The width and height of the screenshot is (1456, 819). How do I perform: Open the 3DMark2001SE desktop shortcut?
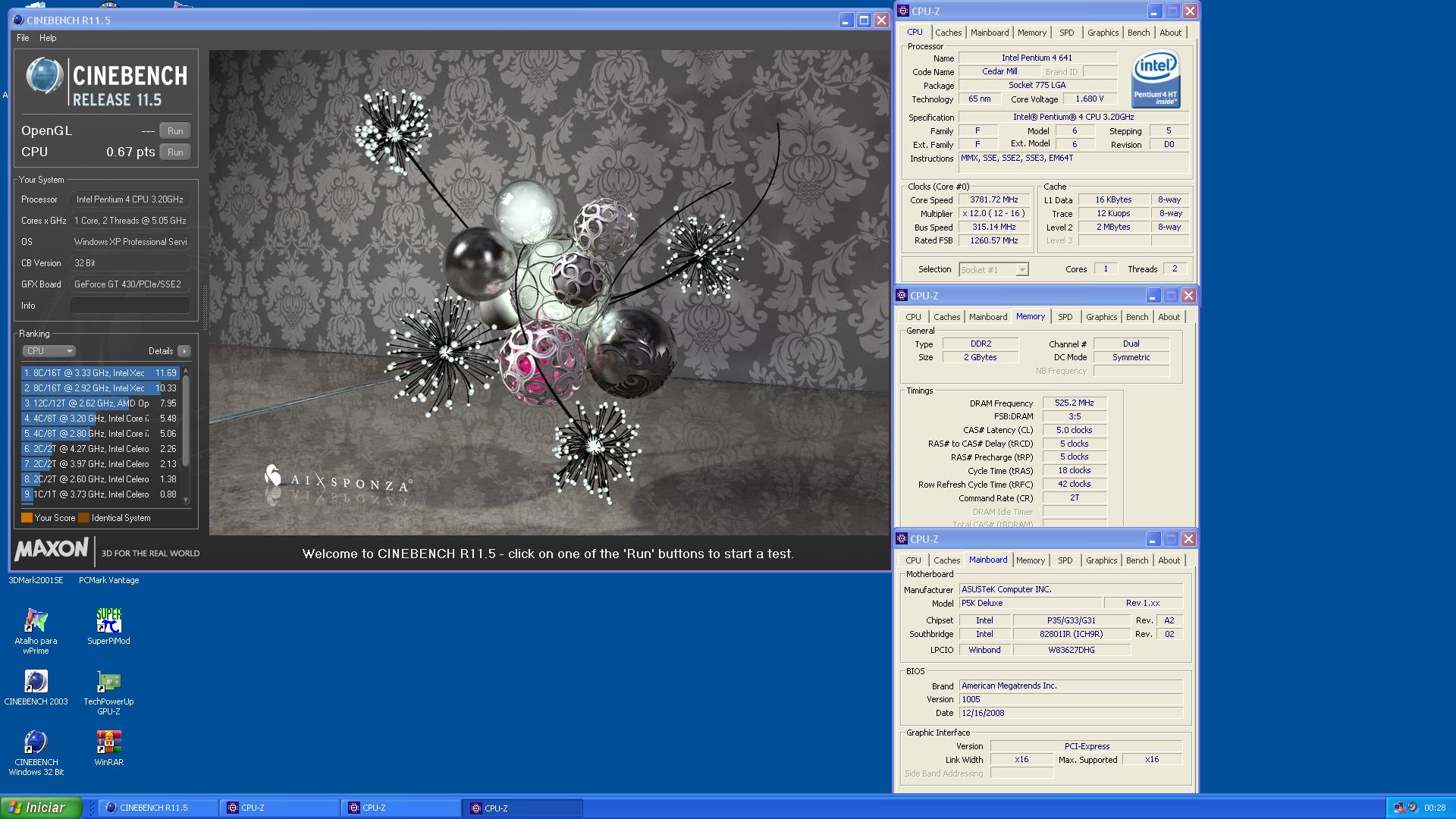pos(36,580)
